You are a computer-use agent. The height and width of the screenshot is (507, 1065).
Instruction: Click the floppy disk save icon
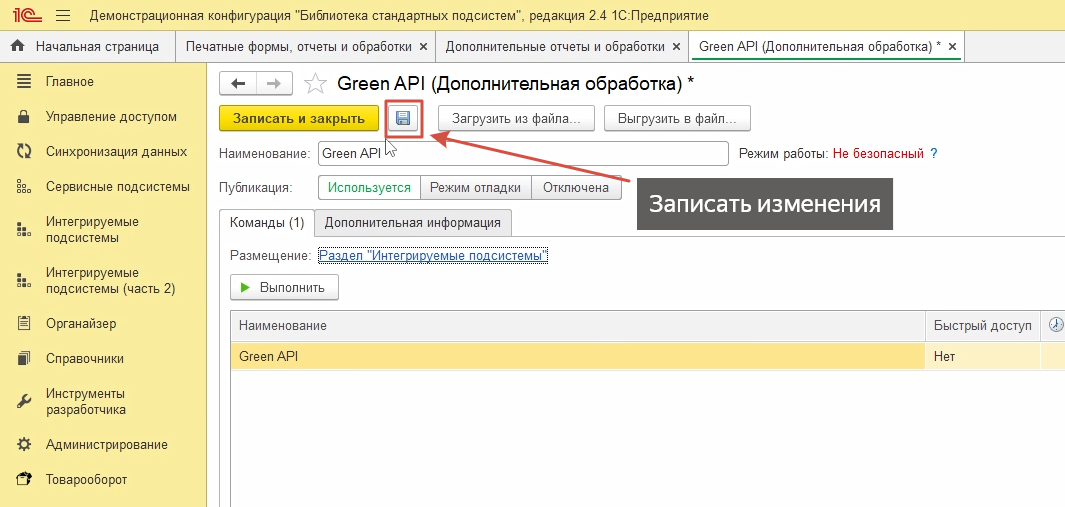pyautogui.click(x=403, y=119)
